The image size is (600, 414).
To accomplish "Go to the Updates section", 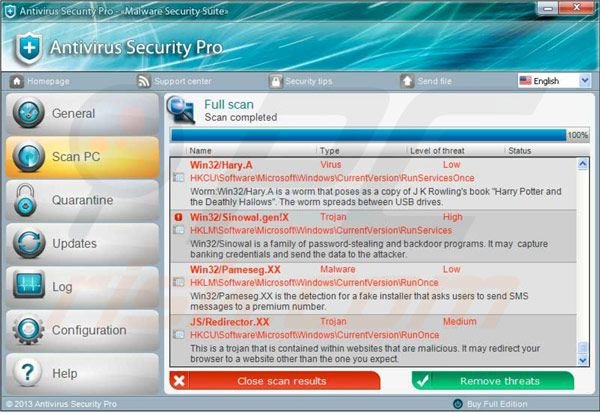I will 82,244.
